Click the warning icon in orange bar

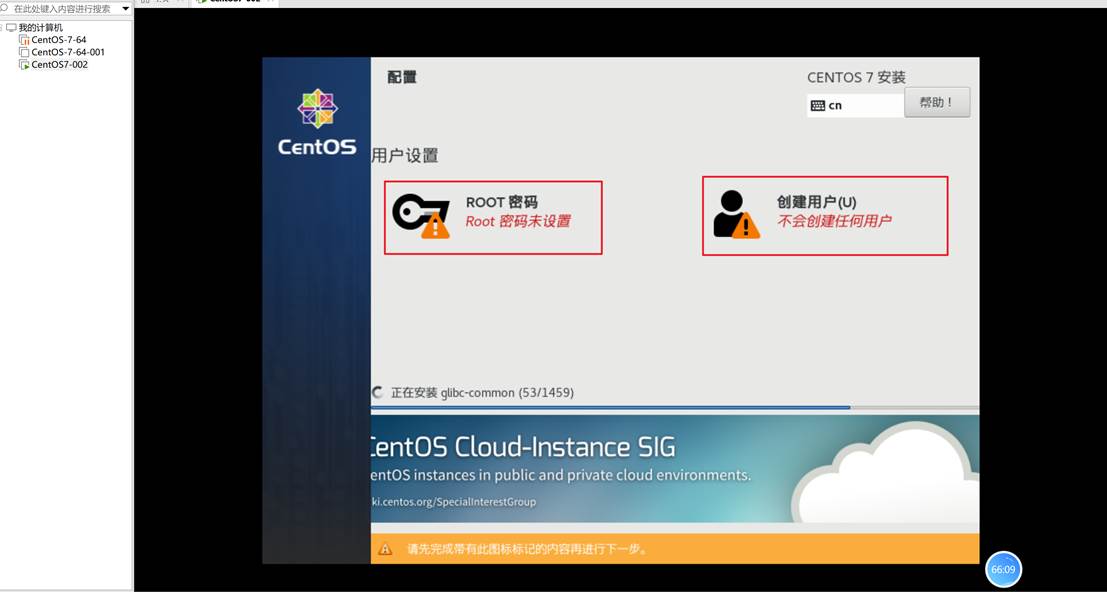coord(385,549)
